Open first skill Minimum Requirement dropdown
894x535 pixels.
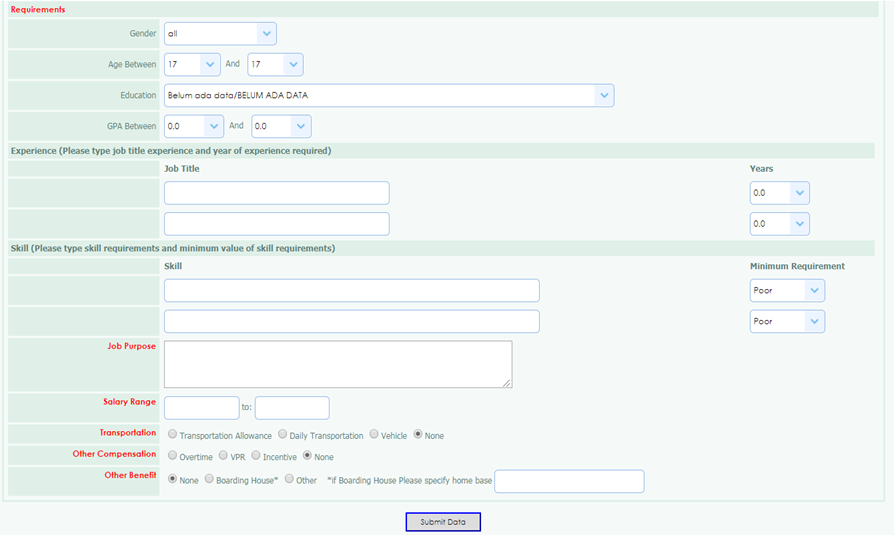pos(787,290)
